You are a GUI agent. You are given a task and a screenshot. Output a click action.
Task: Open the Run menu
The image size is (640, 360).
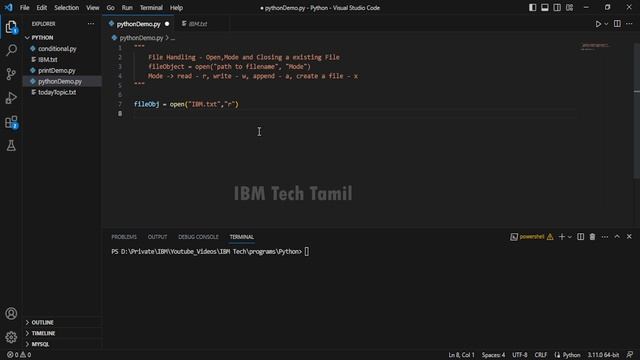tap(127, 8)
